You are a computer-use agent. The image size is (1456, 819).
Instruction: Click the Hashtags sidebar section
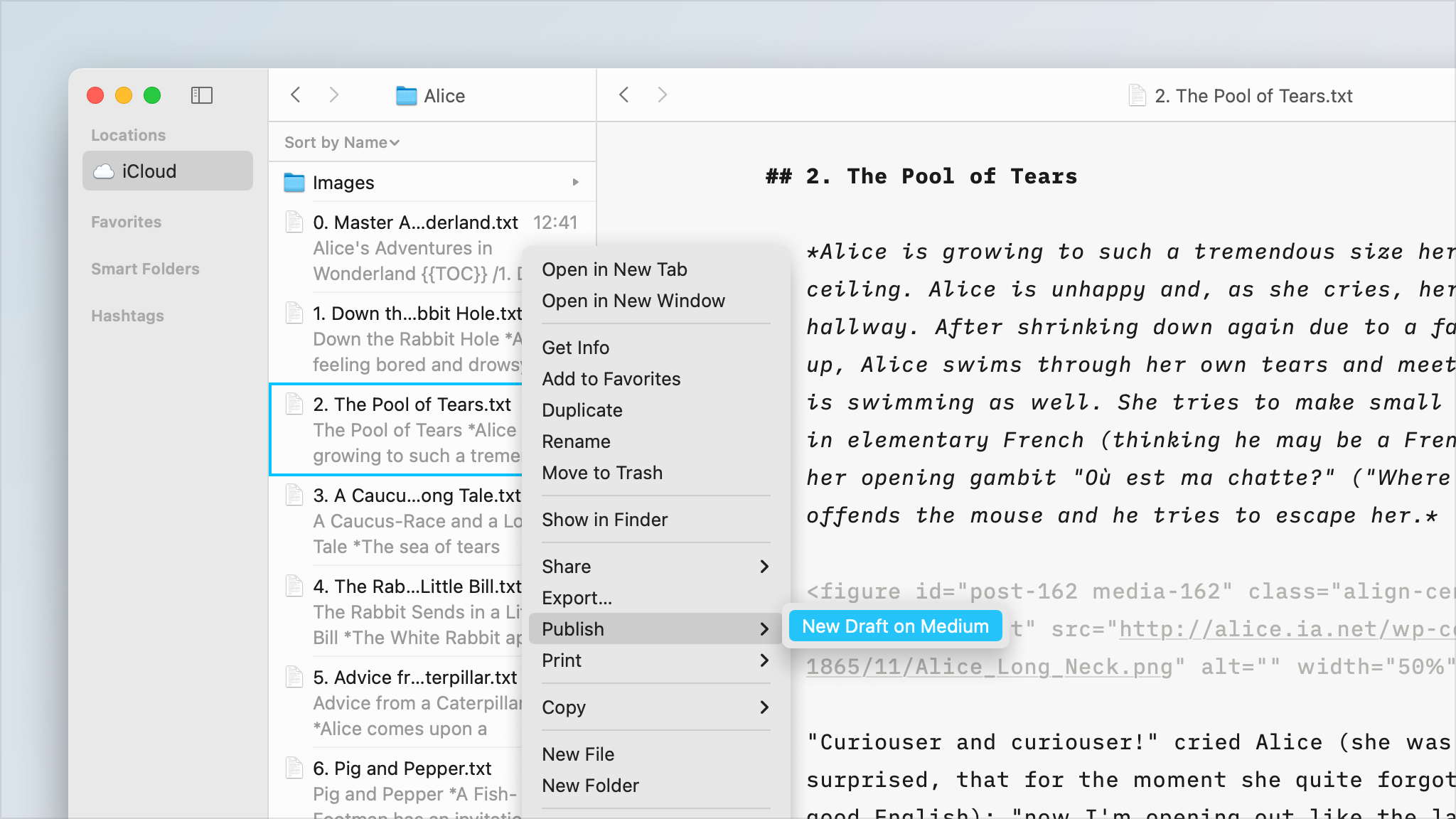[x=127, y=316]
